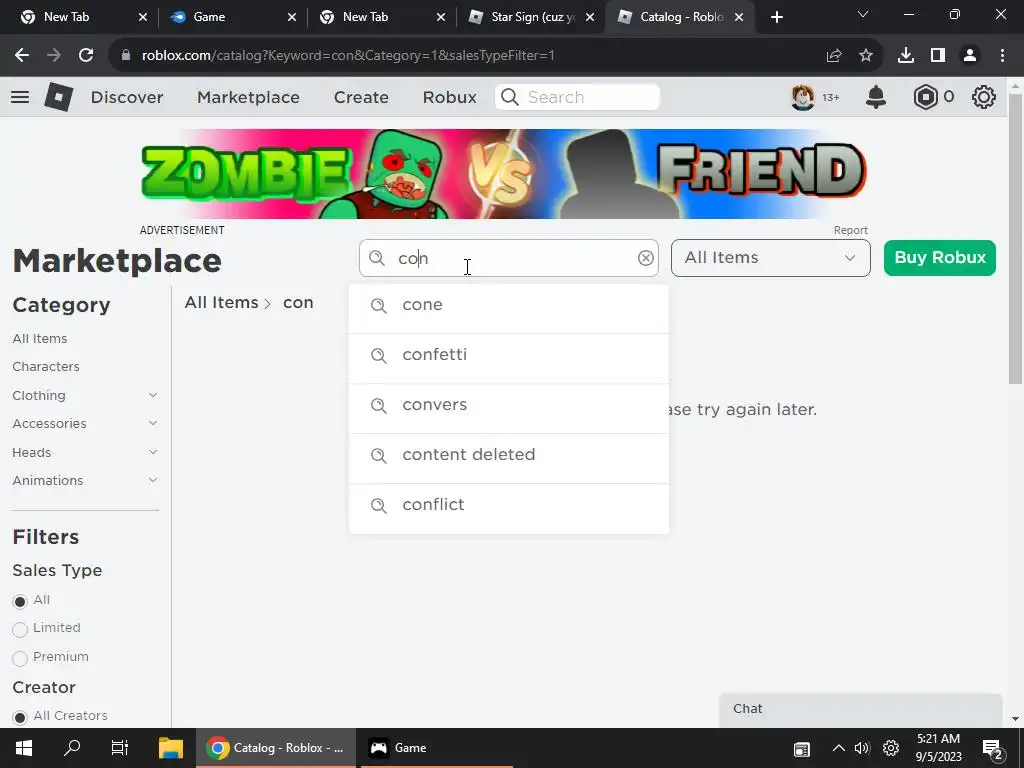Open a new browser tab with plus
The width and height of the screenshot is (1024, 768).
(x=776, y=17)
